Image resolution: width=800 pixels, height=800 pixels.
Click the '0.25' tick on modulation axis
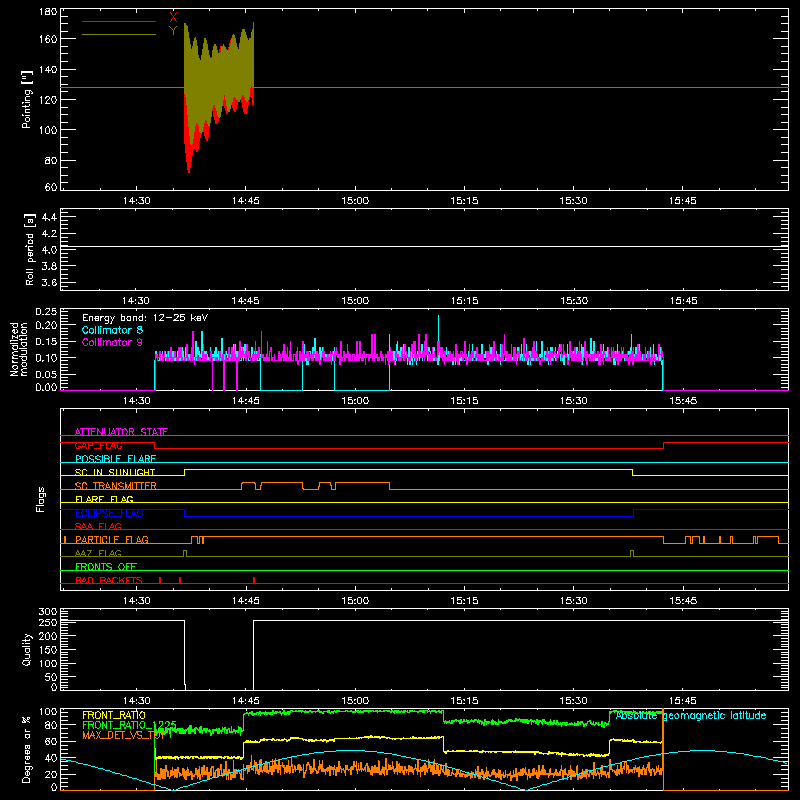pos(46,312)
